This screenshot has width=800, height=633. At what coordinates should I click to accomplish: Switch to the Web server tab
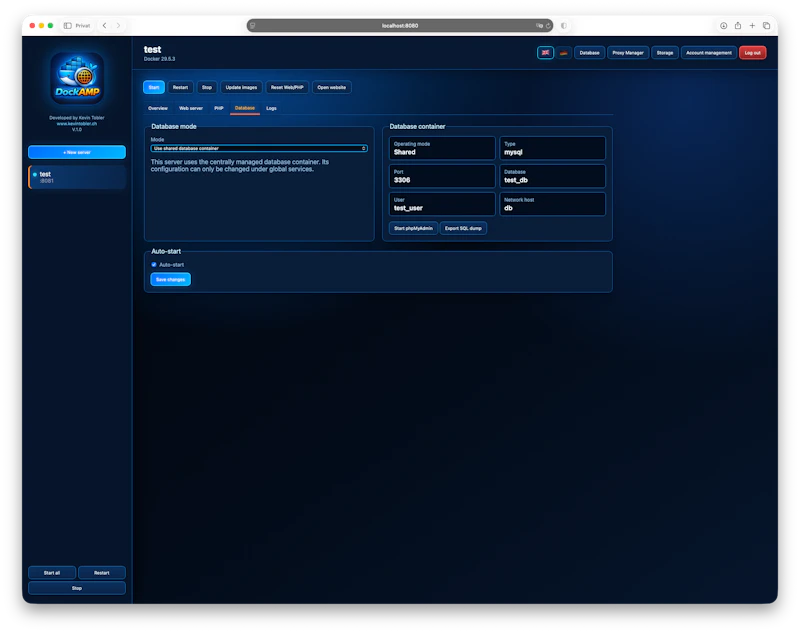pos(191,108)
